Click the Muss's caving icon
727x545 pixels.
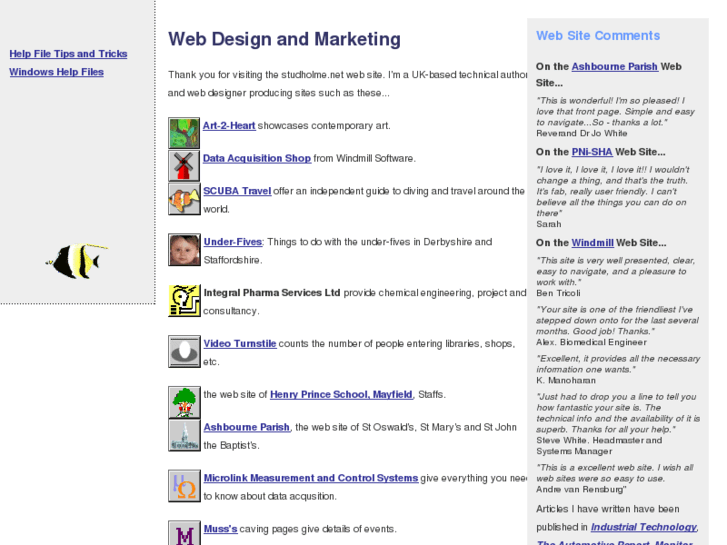point(184,533)
